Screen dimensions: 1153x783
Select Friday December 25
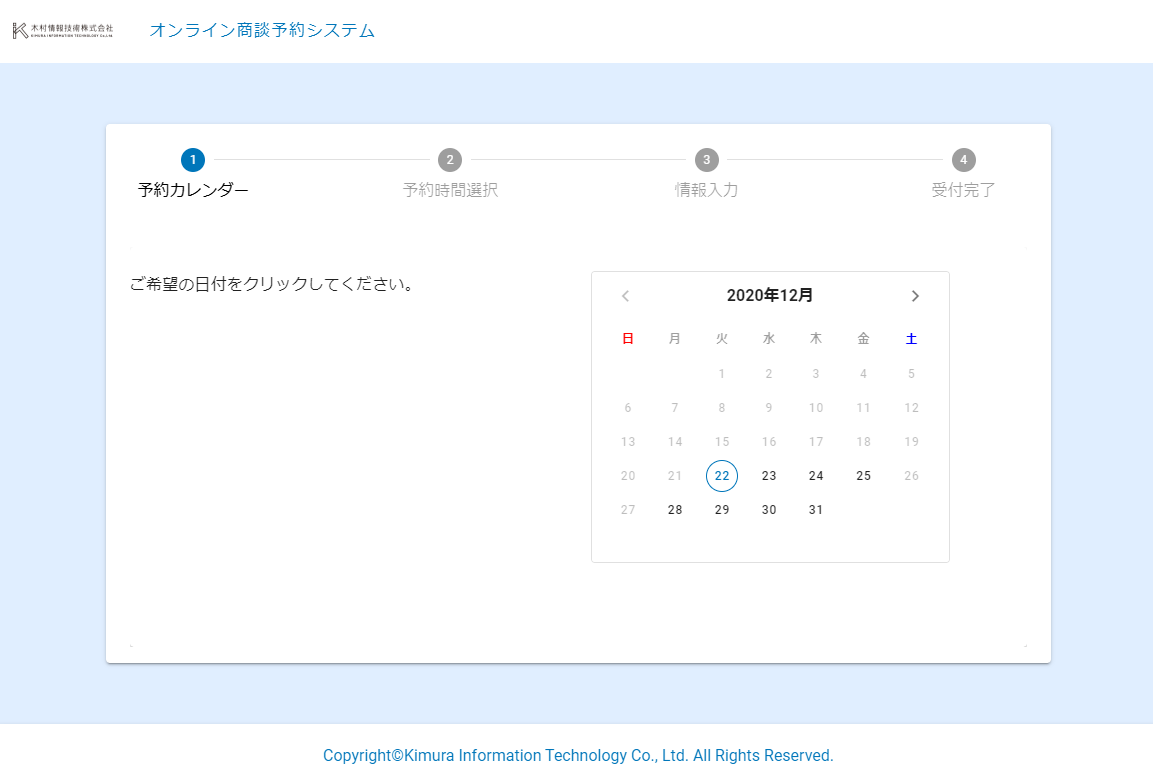(x=863, y=476)
